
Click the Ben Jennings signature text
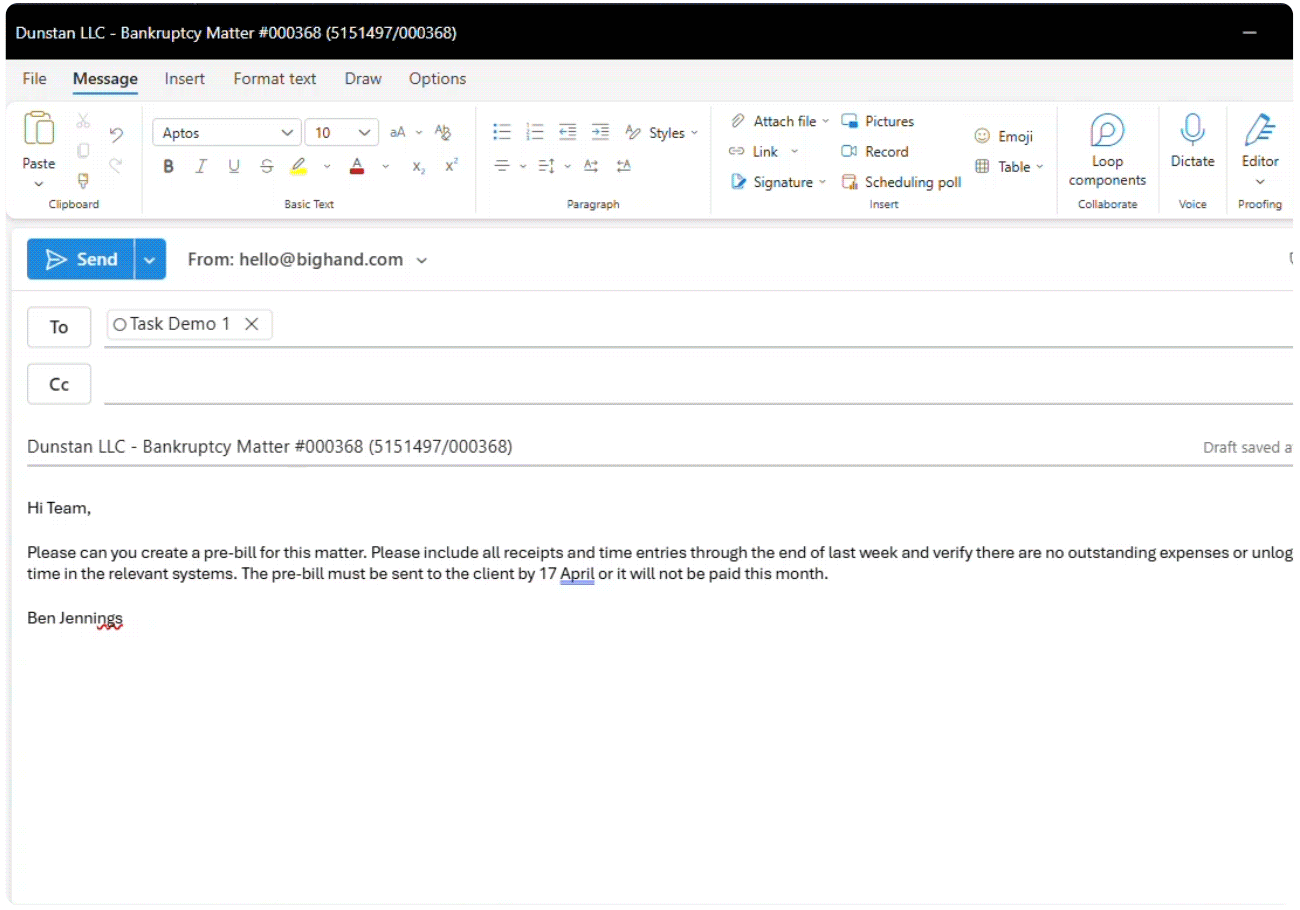click(x=75, y=618)
